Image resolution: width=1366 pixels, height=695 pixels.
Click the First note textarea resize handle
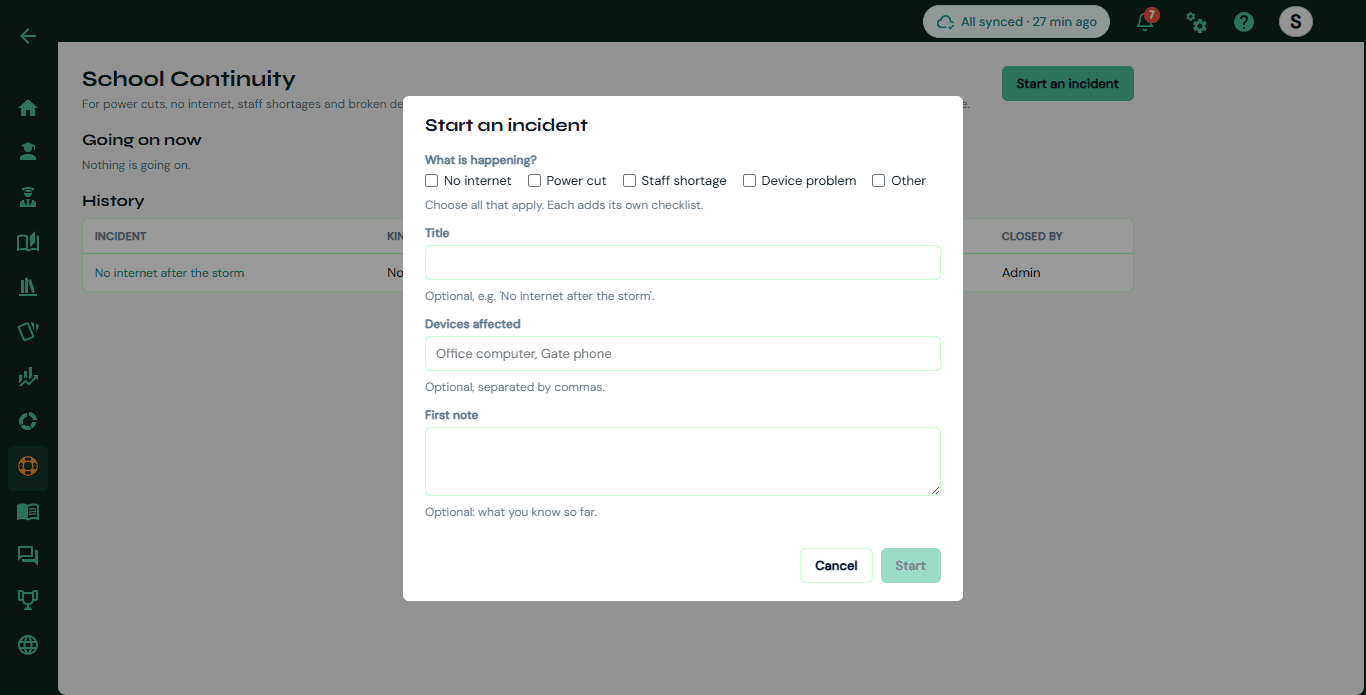(x=936, y=490)
